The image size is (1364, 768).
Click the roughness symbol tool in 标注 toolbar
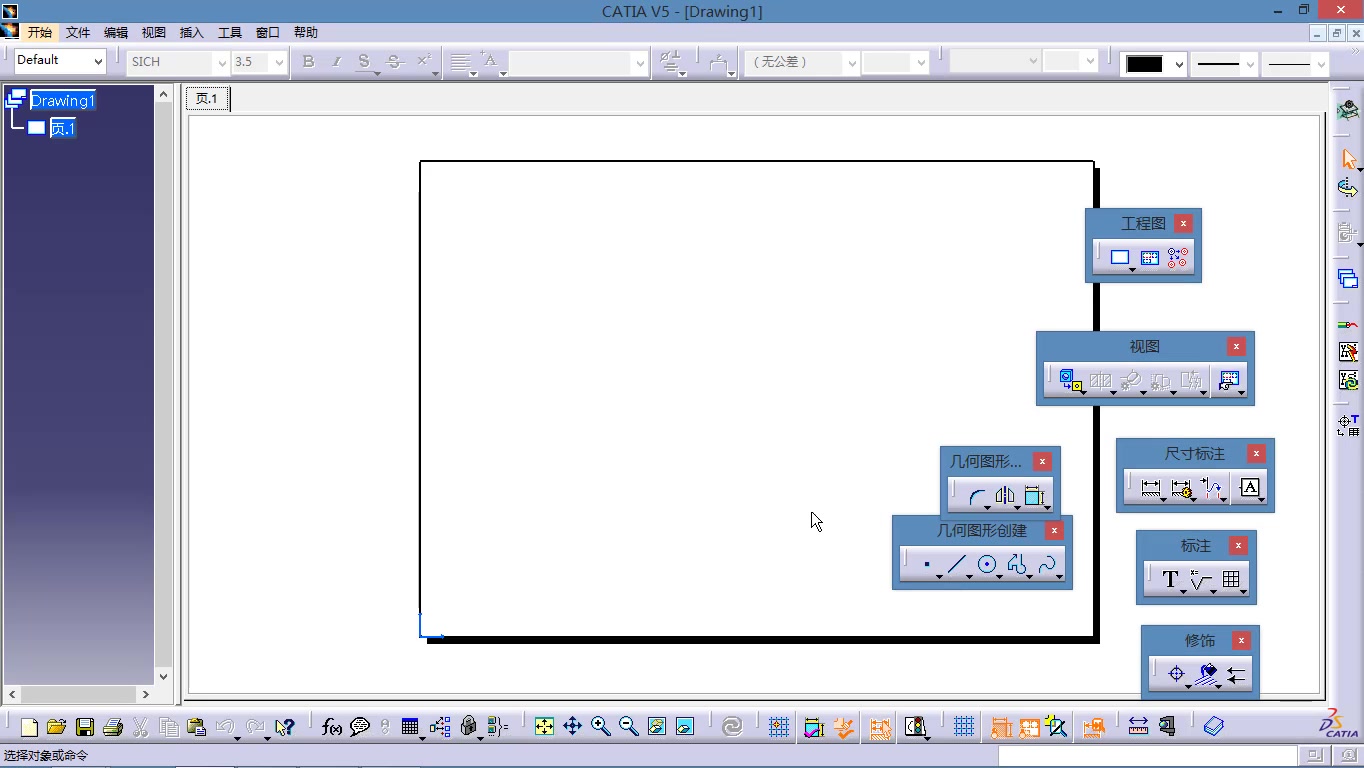tap(1201, 580)
